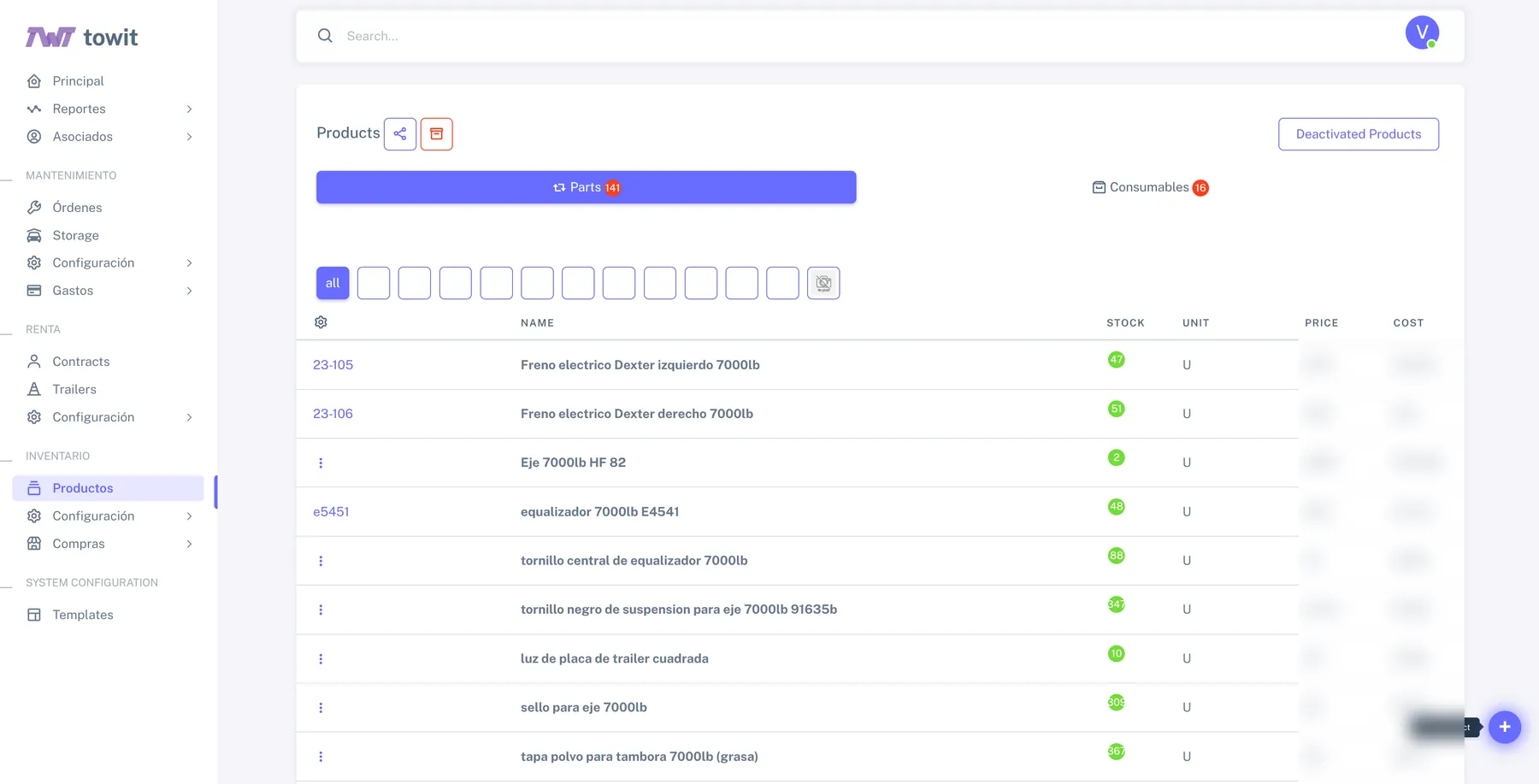Open the user avatar menu
Image resolution: width=1539 pixels, height=784 pixels.
point(1422,32)
